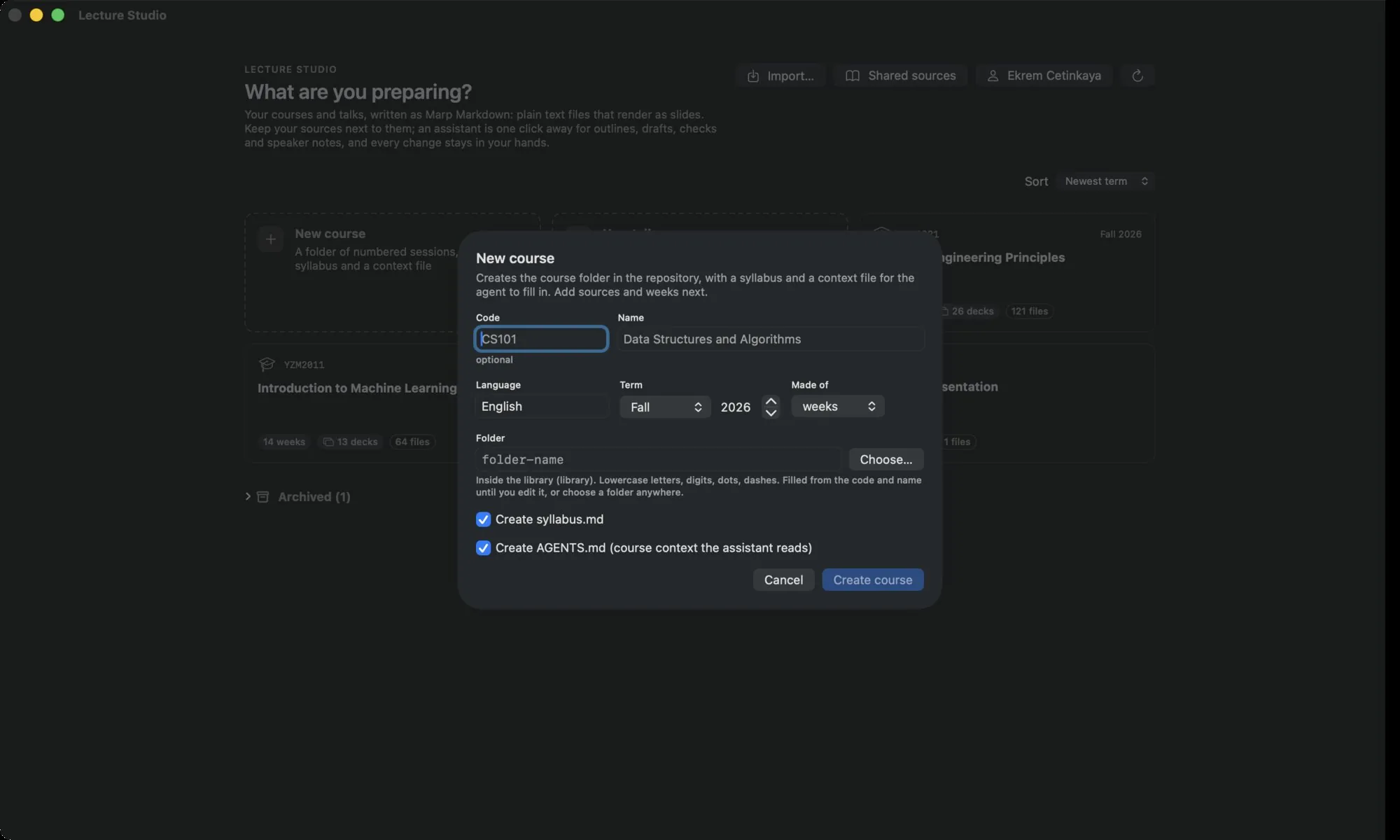Click the Shared sources book icon
The width and height of the screenshot is (1400, 840).
[853, 76]
